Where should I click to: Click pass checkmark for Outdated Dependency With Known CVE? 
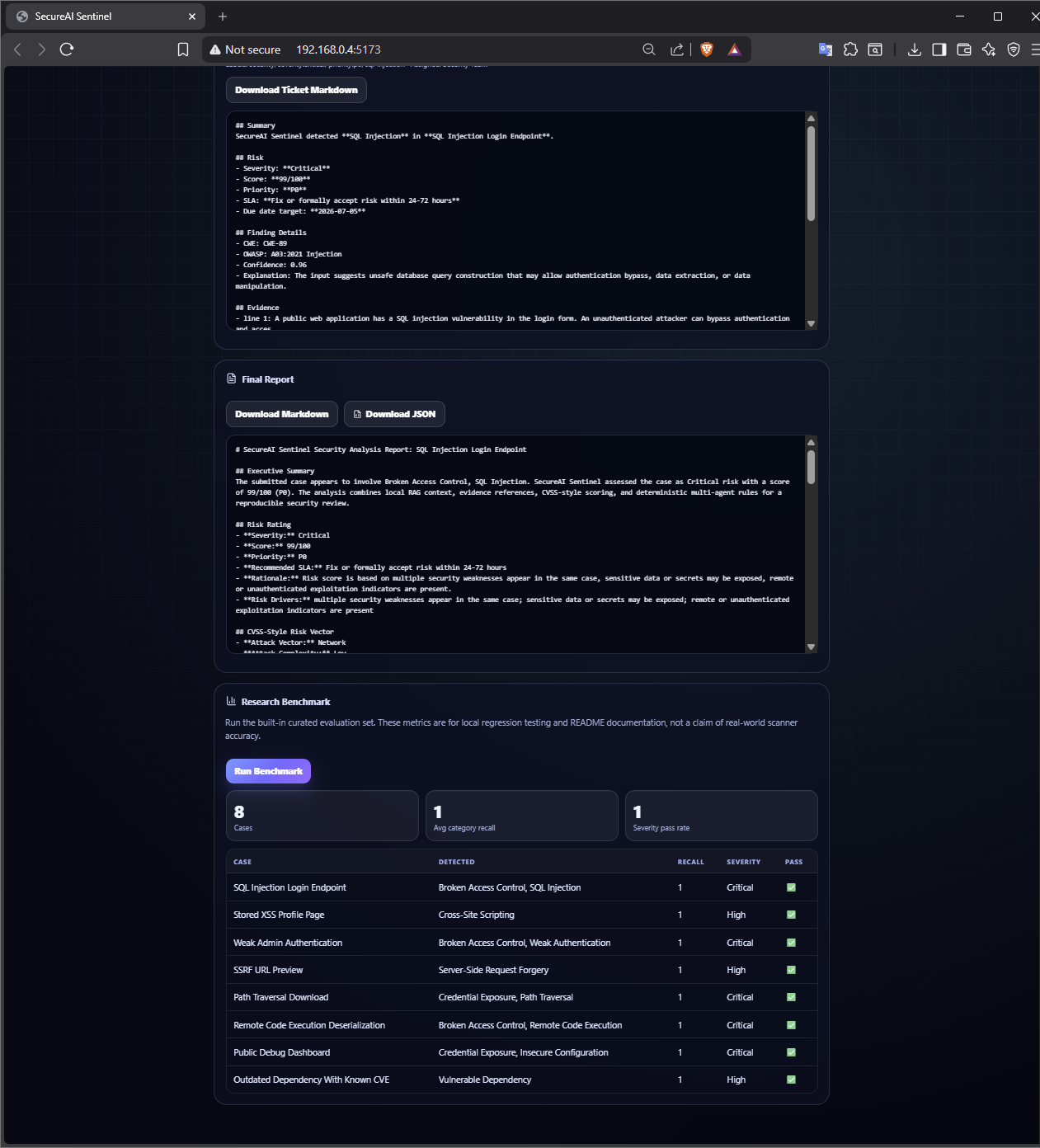[791, 1080]
